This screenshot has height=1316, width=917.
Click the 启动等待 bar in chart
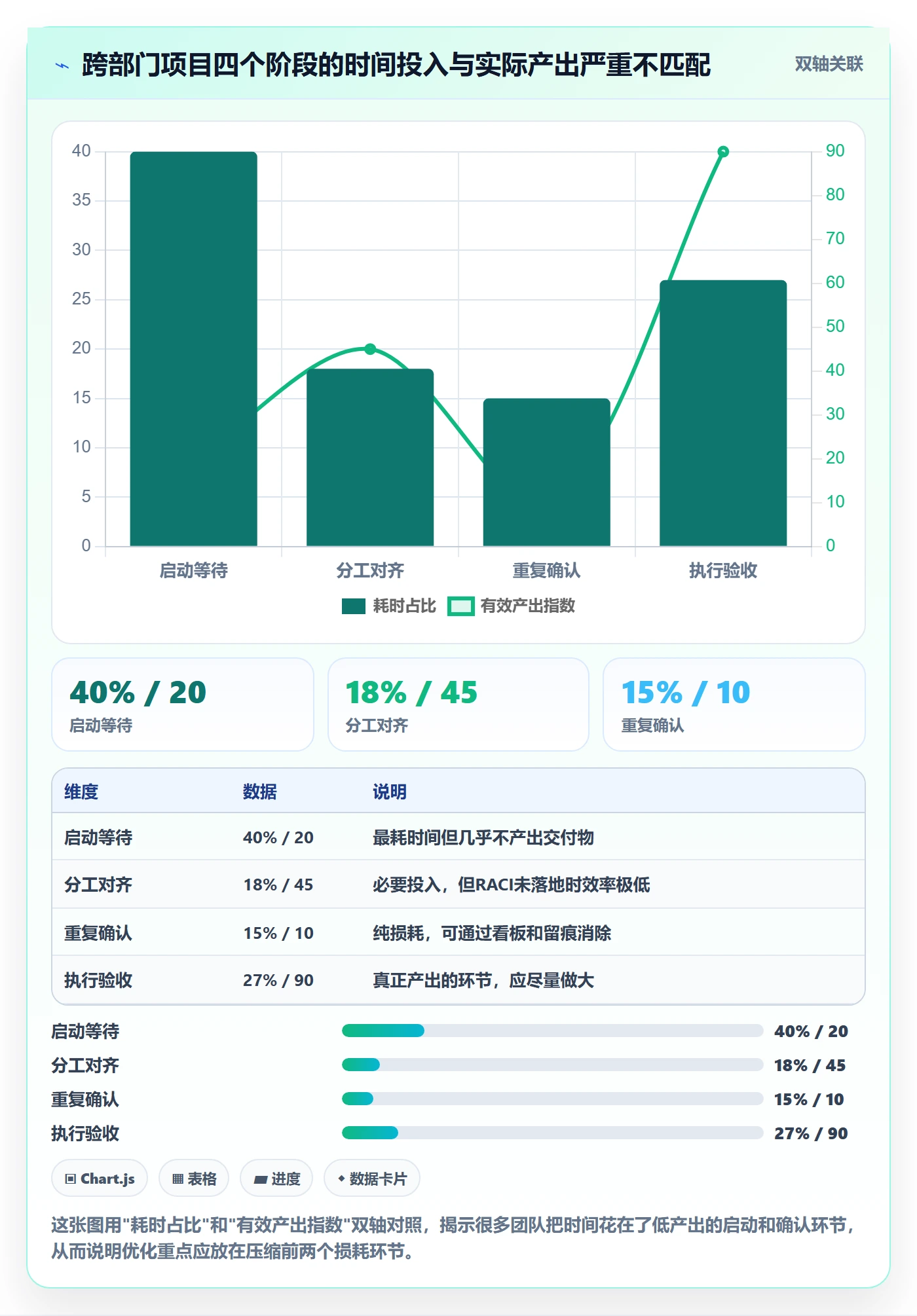[x=194, y=349]
